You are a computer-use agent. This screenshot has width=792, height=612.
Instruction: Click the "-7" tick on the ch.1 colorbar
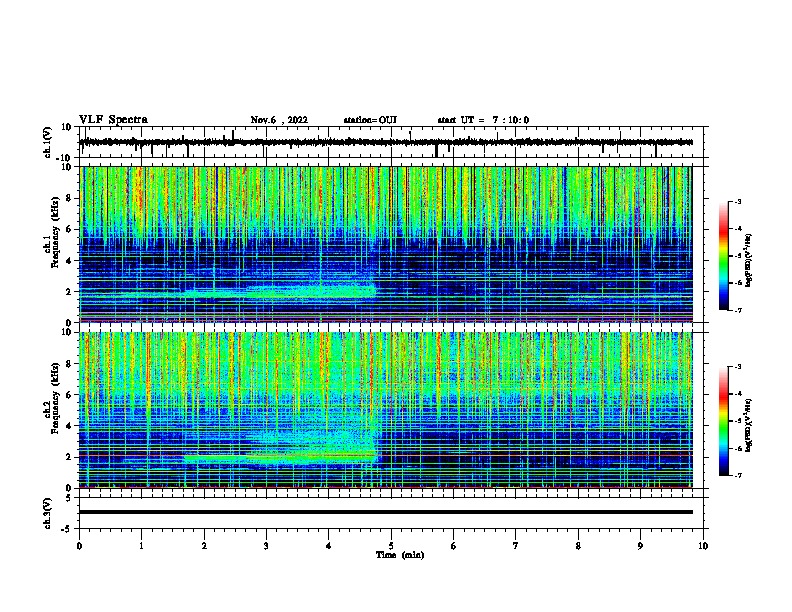737,310
